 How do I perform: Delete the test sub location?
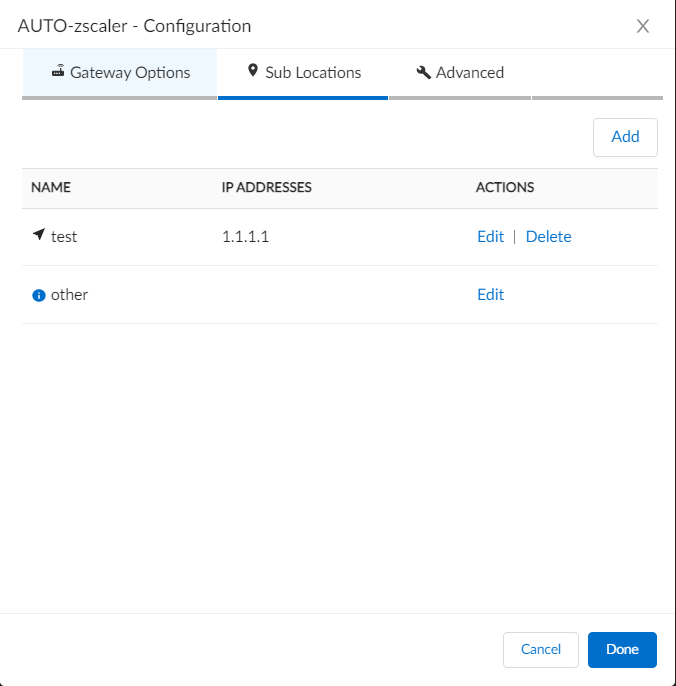548,237
